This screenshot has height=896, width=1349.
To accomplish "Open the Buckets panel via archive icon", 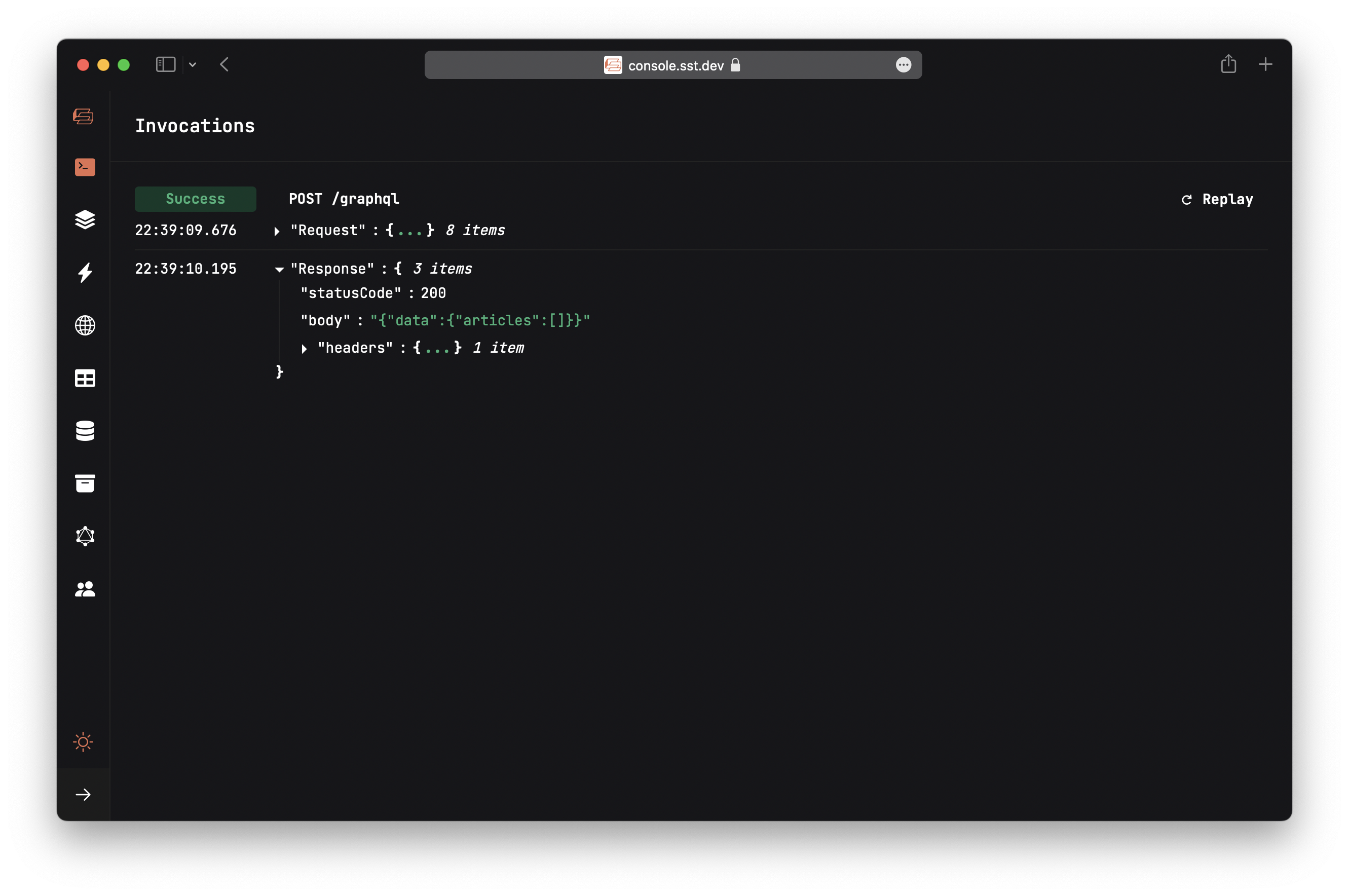I will [x=84, y=483].
